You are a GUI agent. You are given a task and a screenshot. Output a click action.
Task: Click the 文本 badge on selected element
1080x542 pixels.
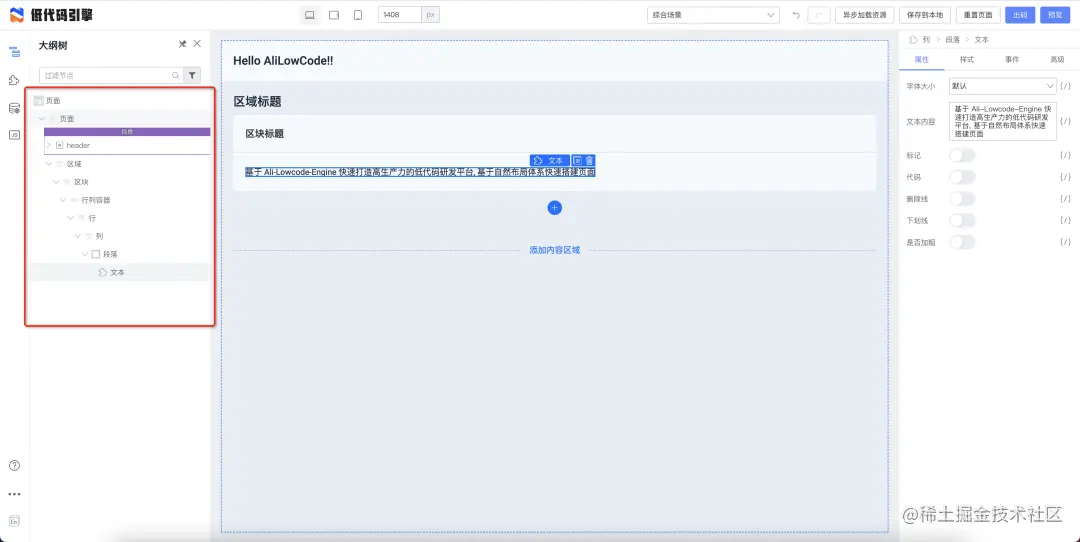[550, 160]
